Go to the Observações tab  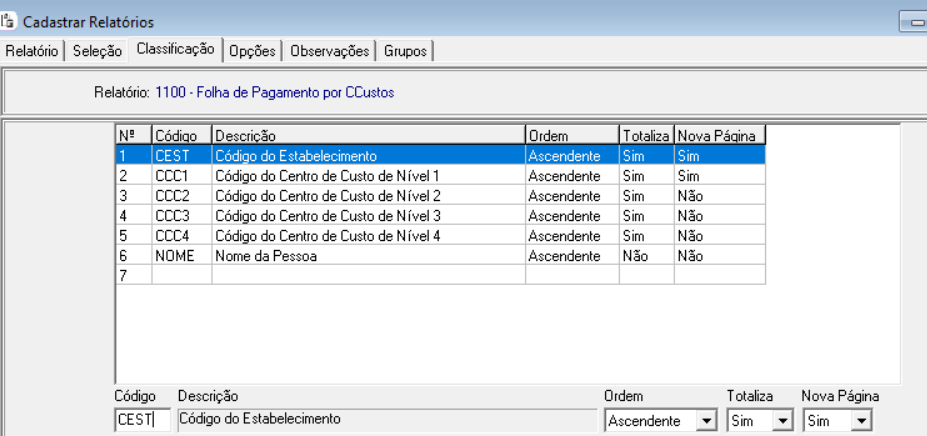pos(329,51)
